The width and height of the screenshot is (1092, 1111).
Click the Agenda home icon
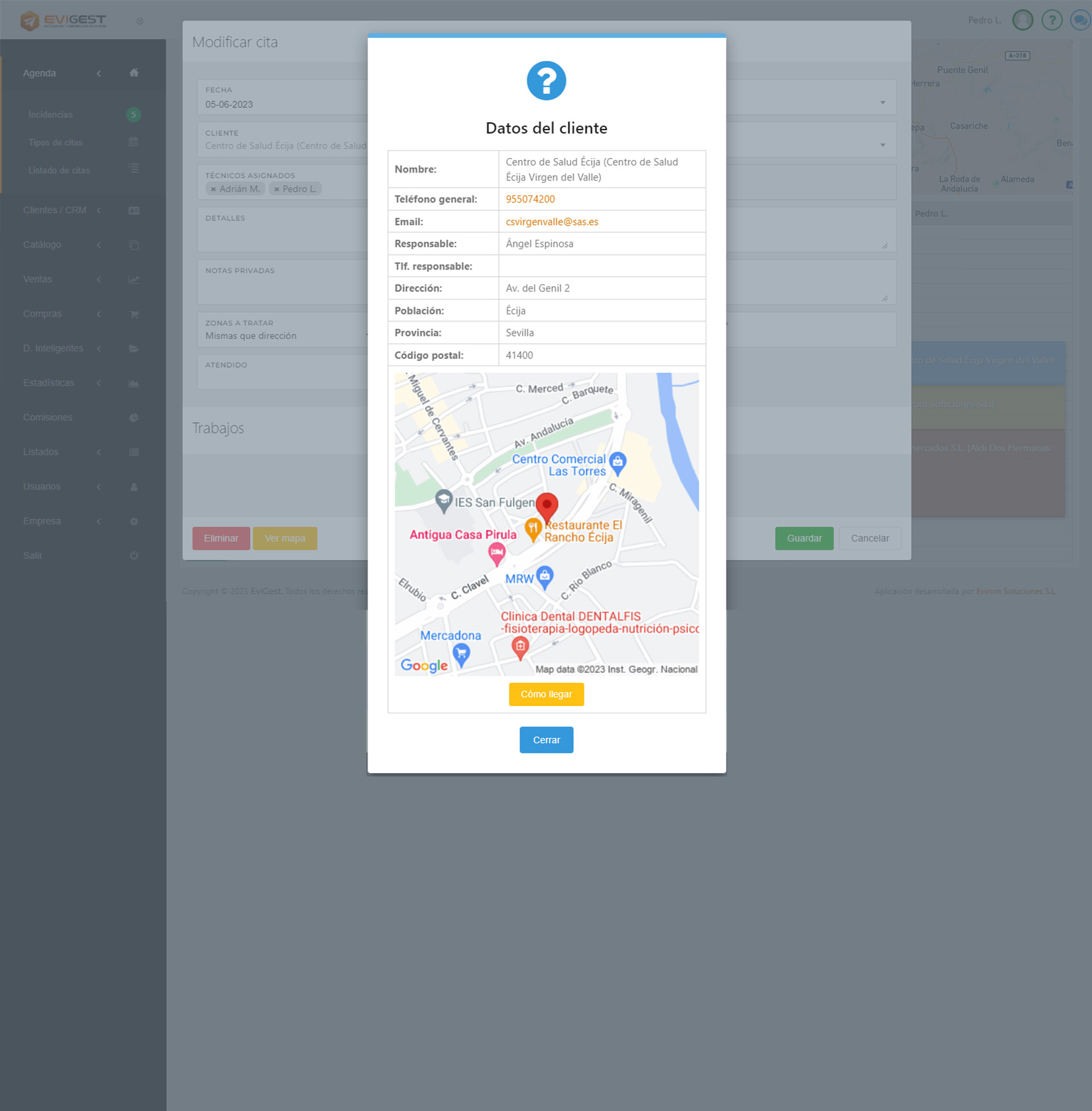(134, 73)
